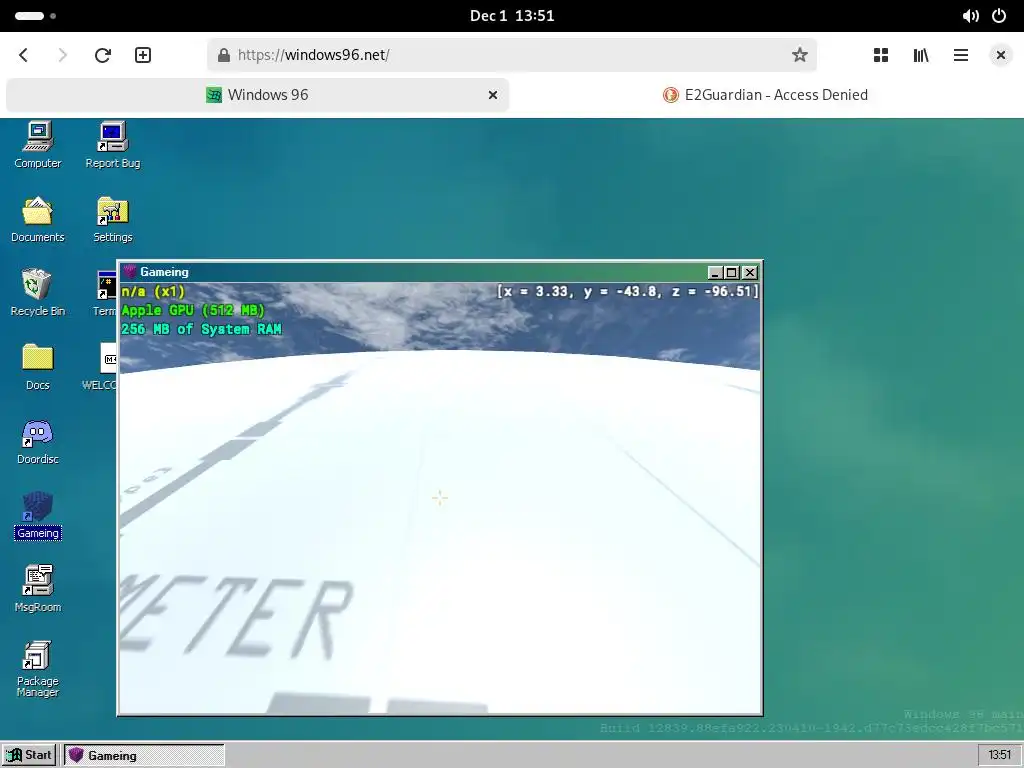1024x768 pixels.
Task: Select the Gameing desktop shortcut
Action: [38, 515]
